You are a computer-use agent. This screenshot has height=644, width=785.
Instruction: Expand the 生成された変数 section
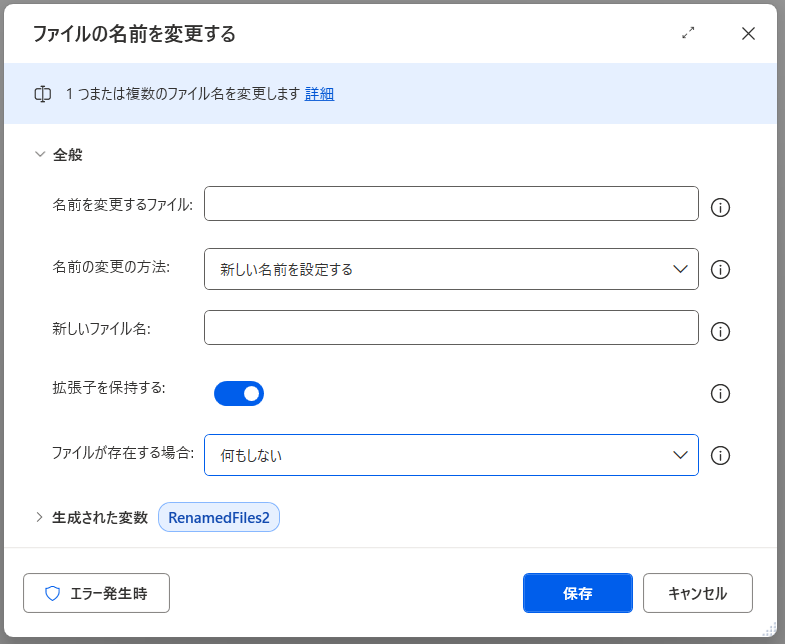[40, 517]
